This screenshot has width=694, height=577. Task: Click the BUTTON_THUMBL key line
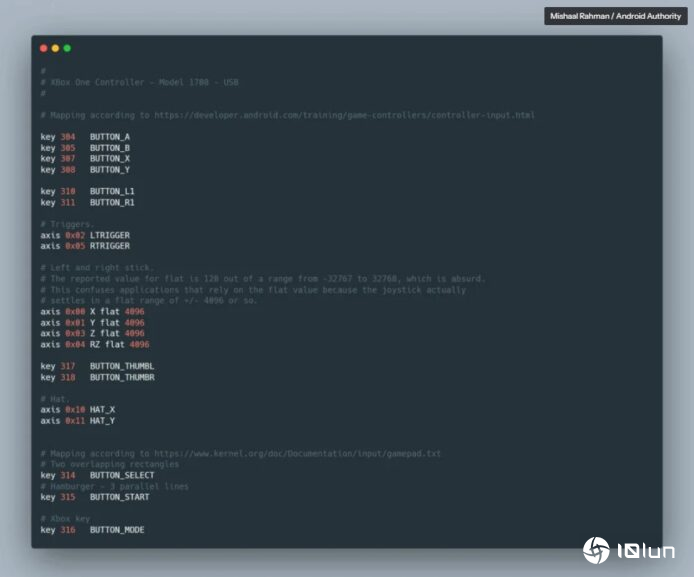[x=97, y=366]
